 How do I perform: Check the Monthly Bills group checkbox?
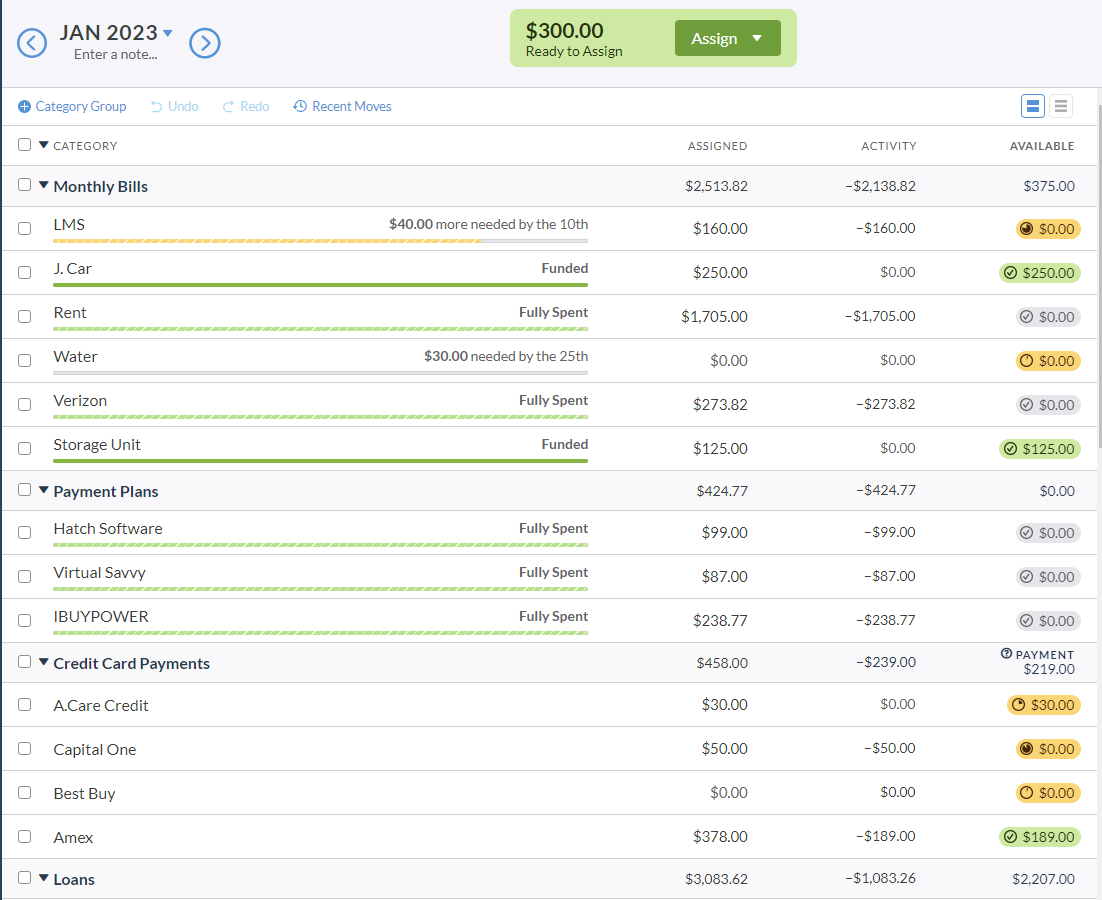click(24, 185)
